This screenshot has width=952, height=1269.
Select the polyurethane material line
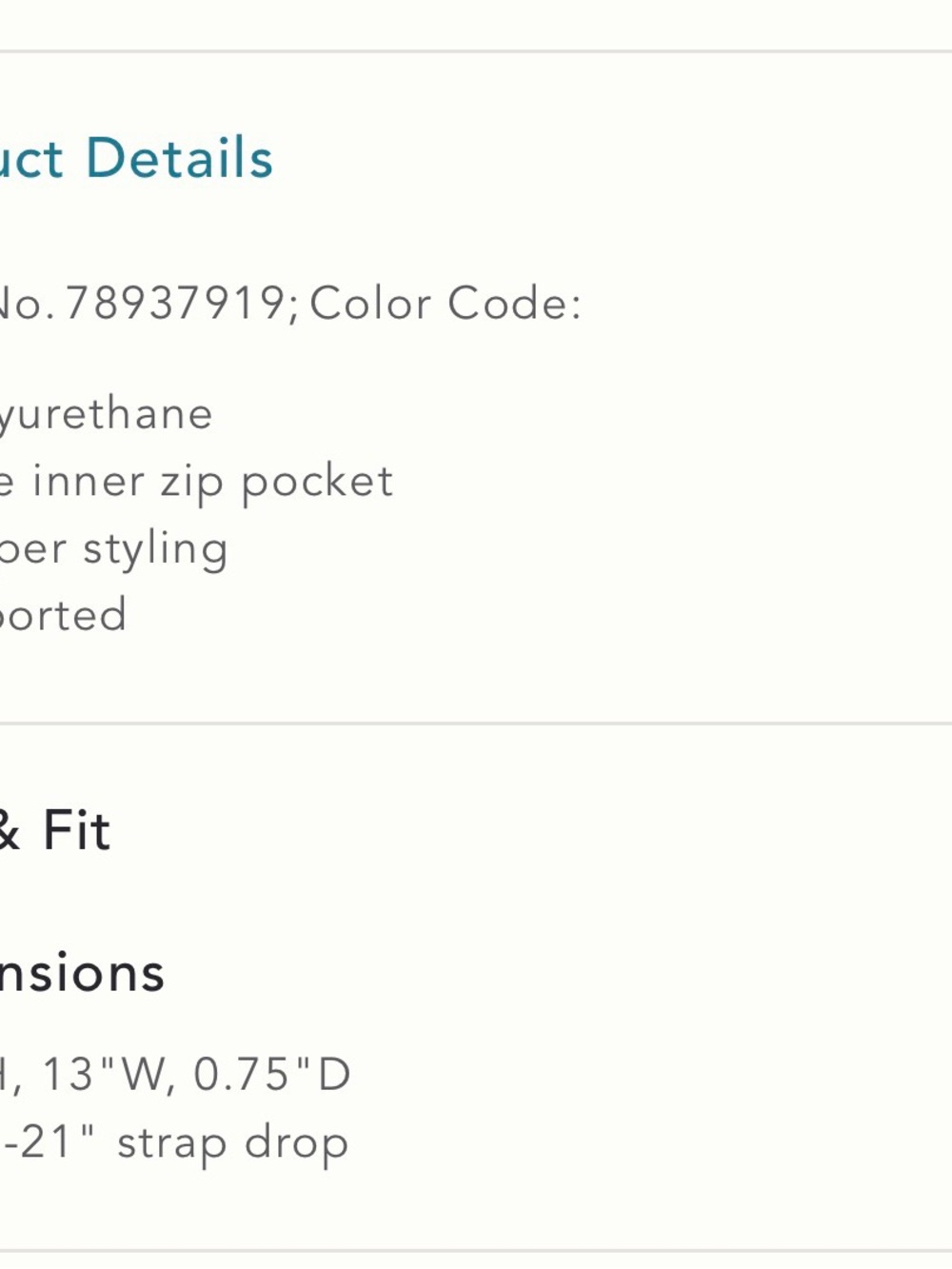point(106,414)
